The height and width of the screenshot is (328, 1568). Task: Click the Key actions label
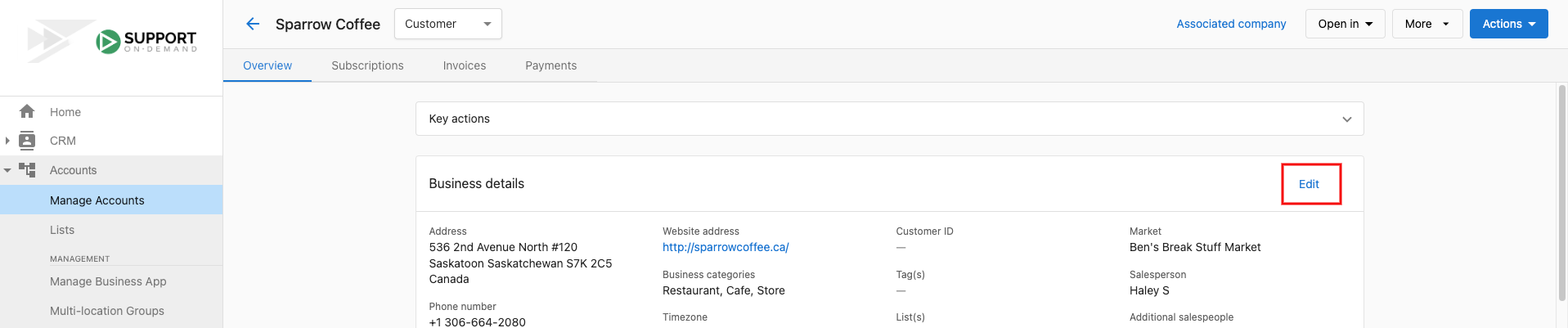click(x=459, y=119)
